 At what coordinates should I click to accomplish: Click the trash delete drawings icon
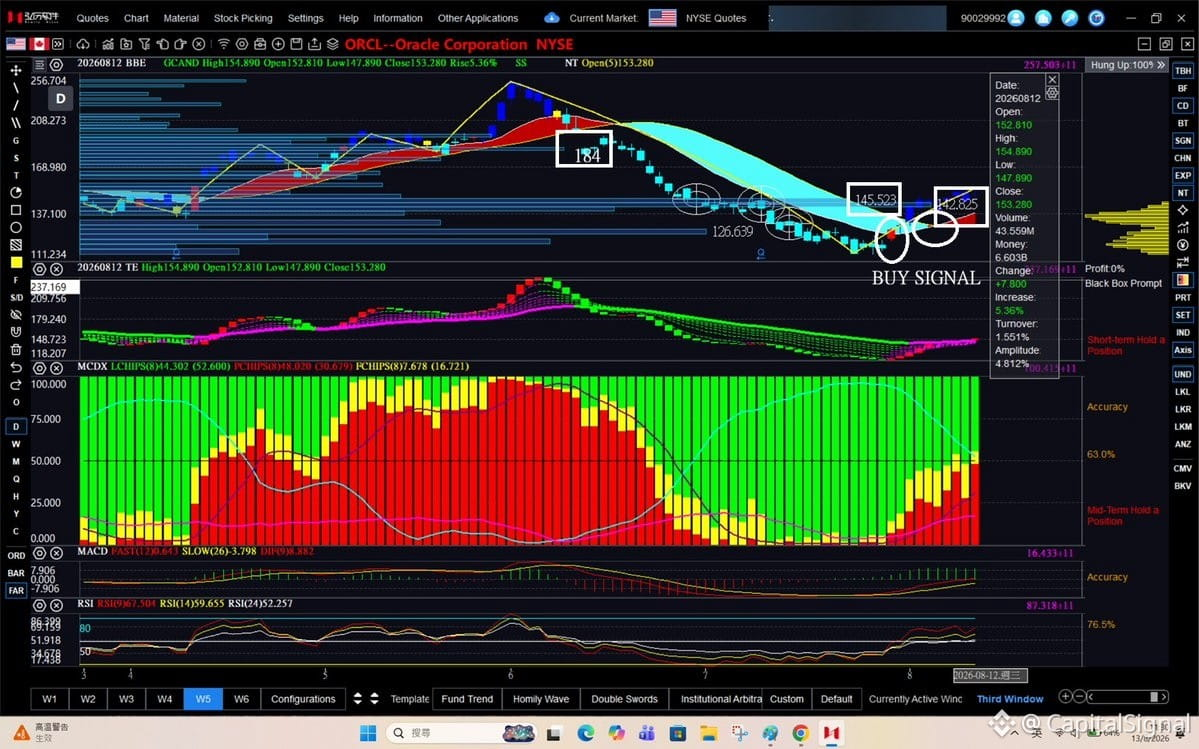16,349
